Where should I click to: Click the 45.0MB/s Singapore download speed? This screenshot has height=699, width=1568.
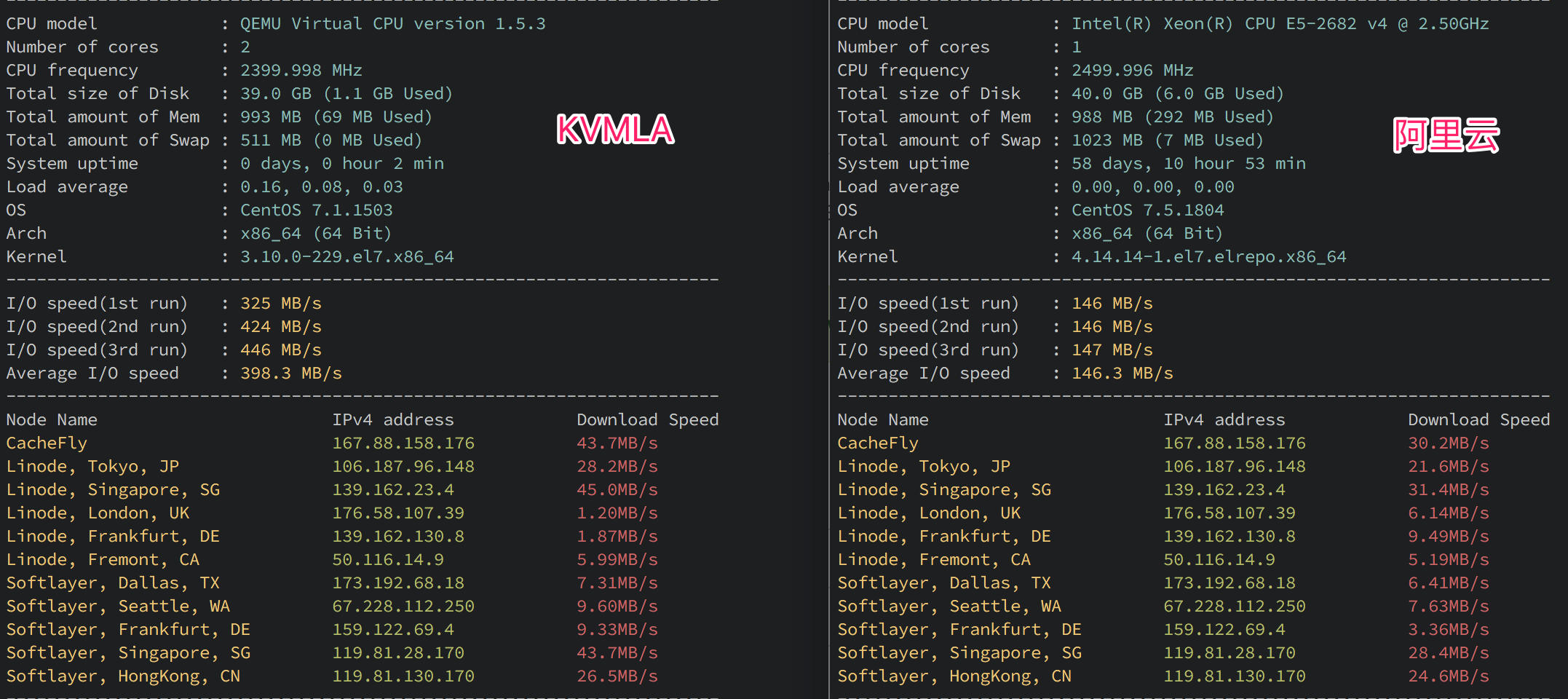point(617,489)
